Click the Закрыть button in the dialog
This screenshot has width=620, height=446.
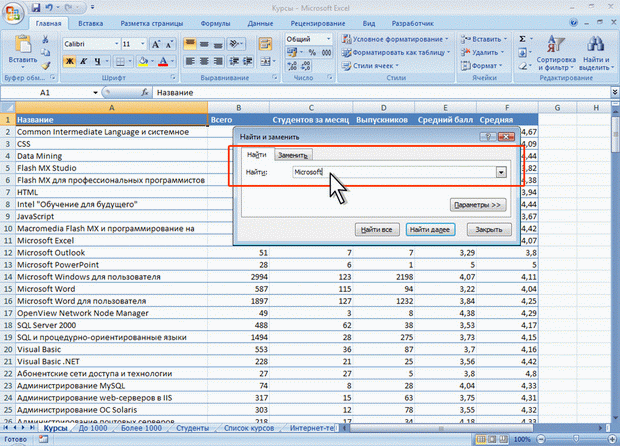pos(489,229)
